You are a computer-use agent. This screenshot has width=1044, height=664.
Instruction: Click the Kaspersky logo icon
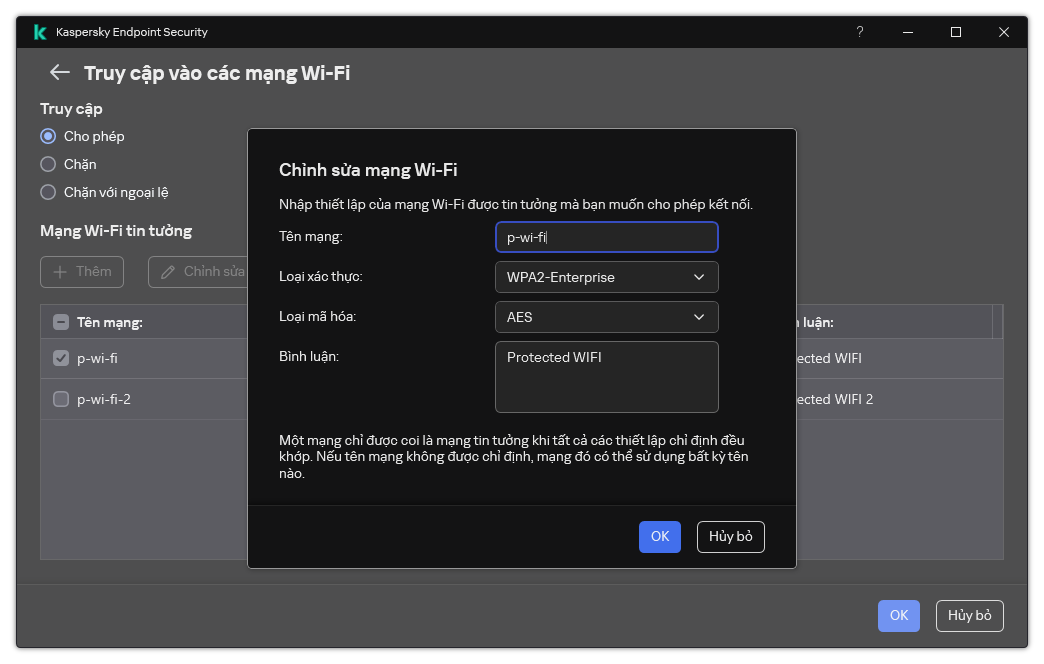(x=39, y=32)
